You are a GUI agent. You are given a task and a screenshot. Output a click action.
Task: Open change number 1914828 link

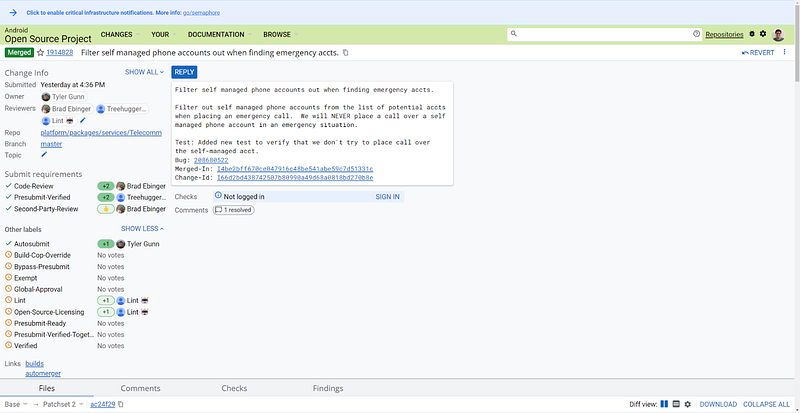pos(60,53)
